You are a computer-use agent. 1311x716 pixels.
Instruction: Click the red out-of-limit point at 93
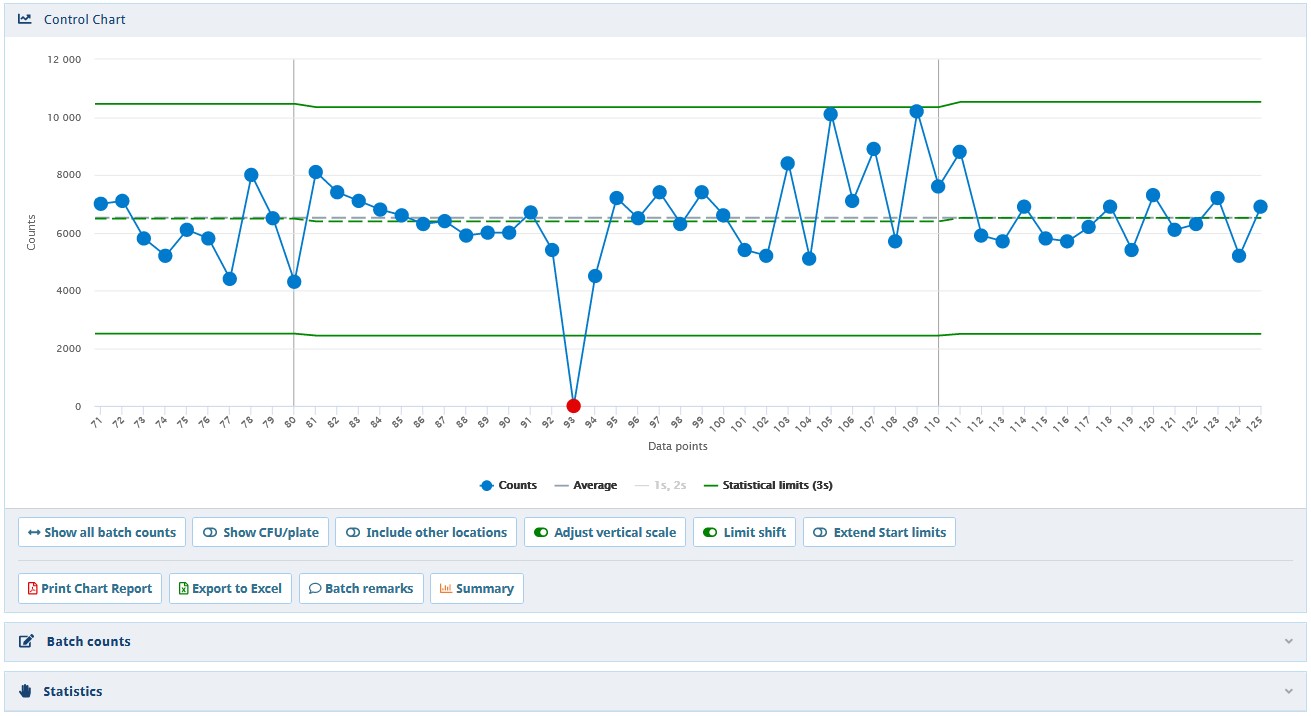point(573,406)
